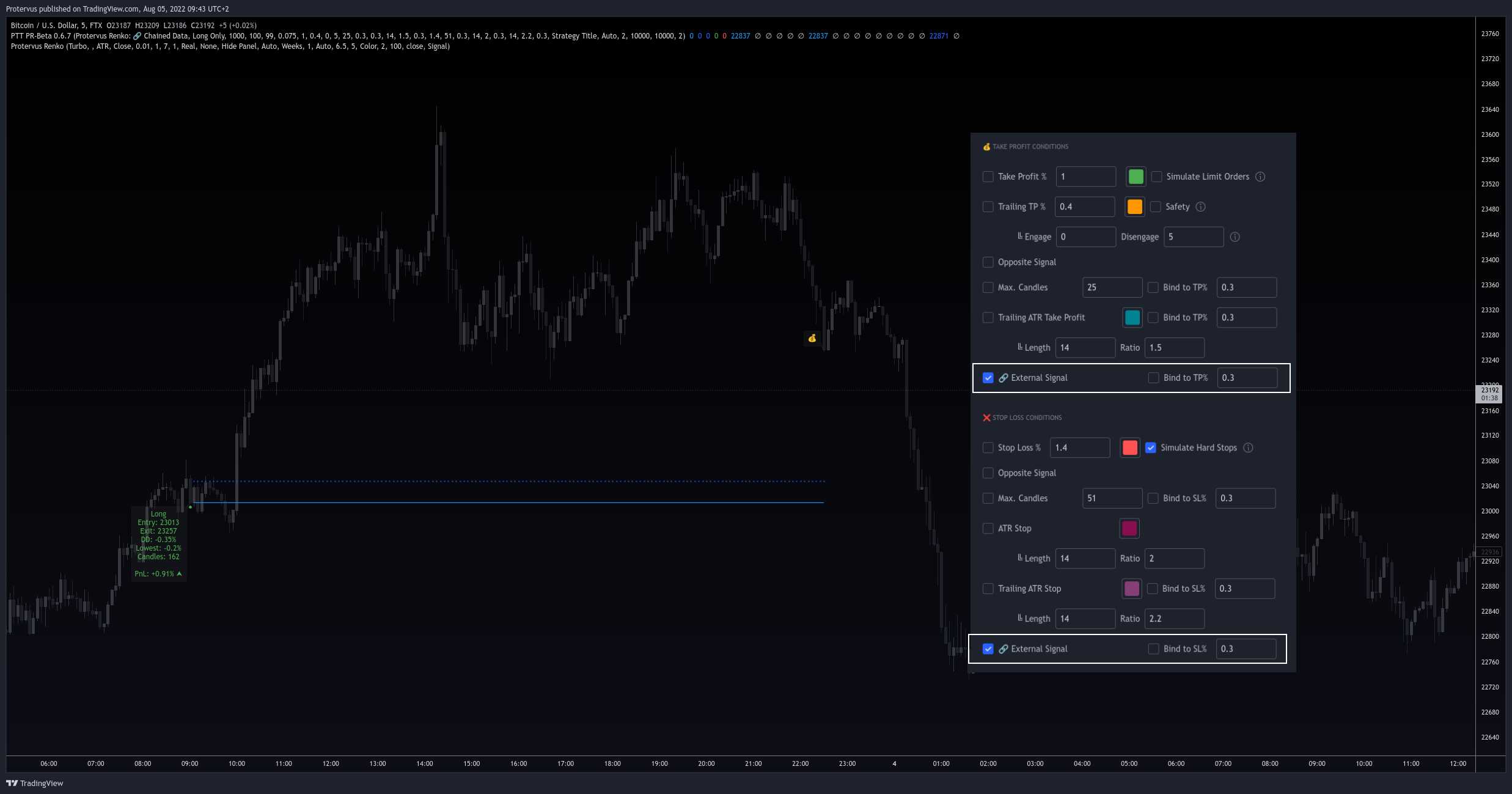Click the Max. Candles field showing 51
The width and height of the screenshot is (1512, 794).
click(1112, 498)
